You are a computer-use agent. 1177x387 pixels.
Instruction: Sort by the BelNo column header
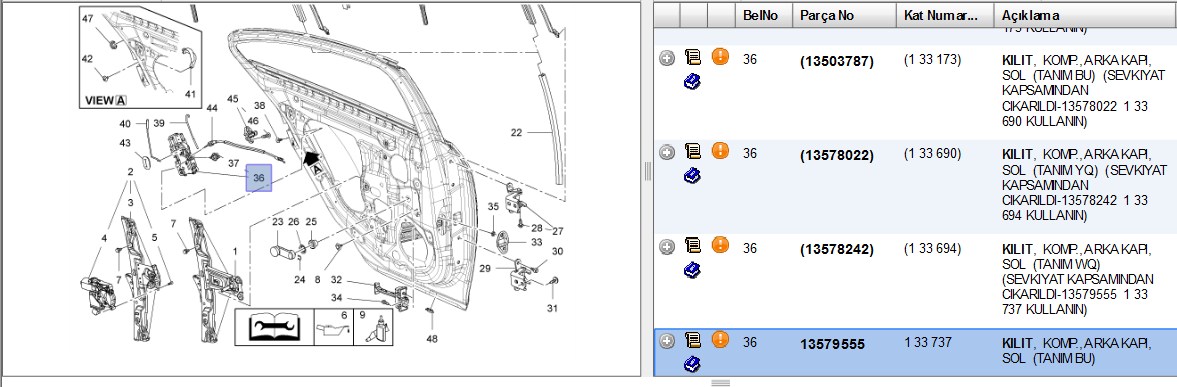[763, 15]
